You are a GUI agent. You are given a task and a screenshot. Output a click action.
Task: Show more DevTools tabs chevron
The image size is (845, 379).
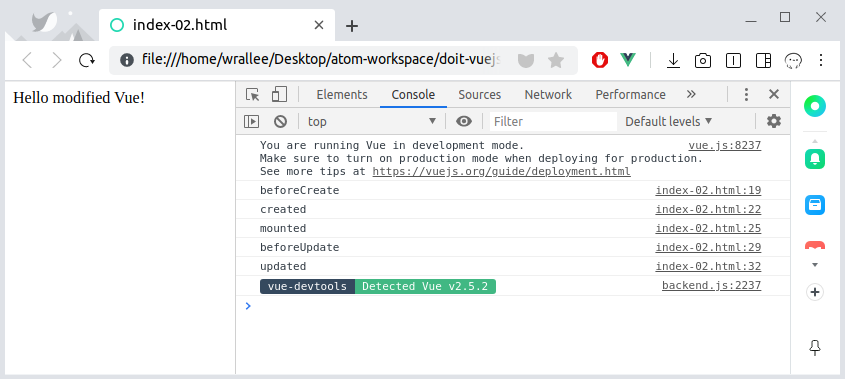click(691, 94)
